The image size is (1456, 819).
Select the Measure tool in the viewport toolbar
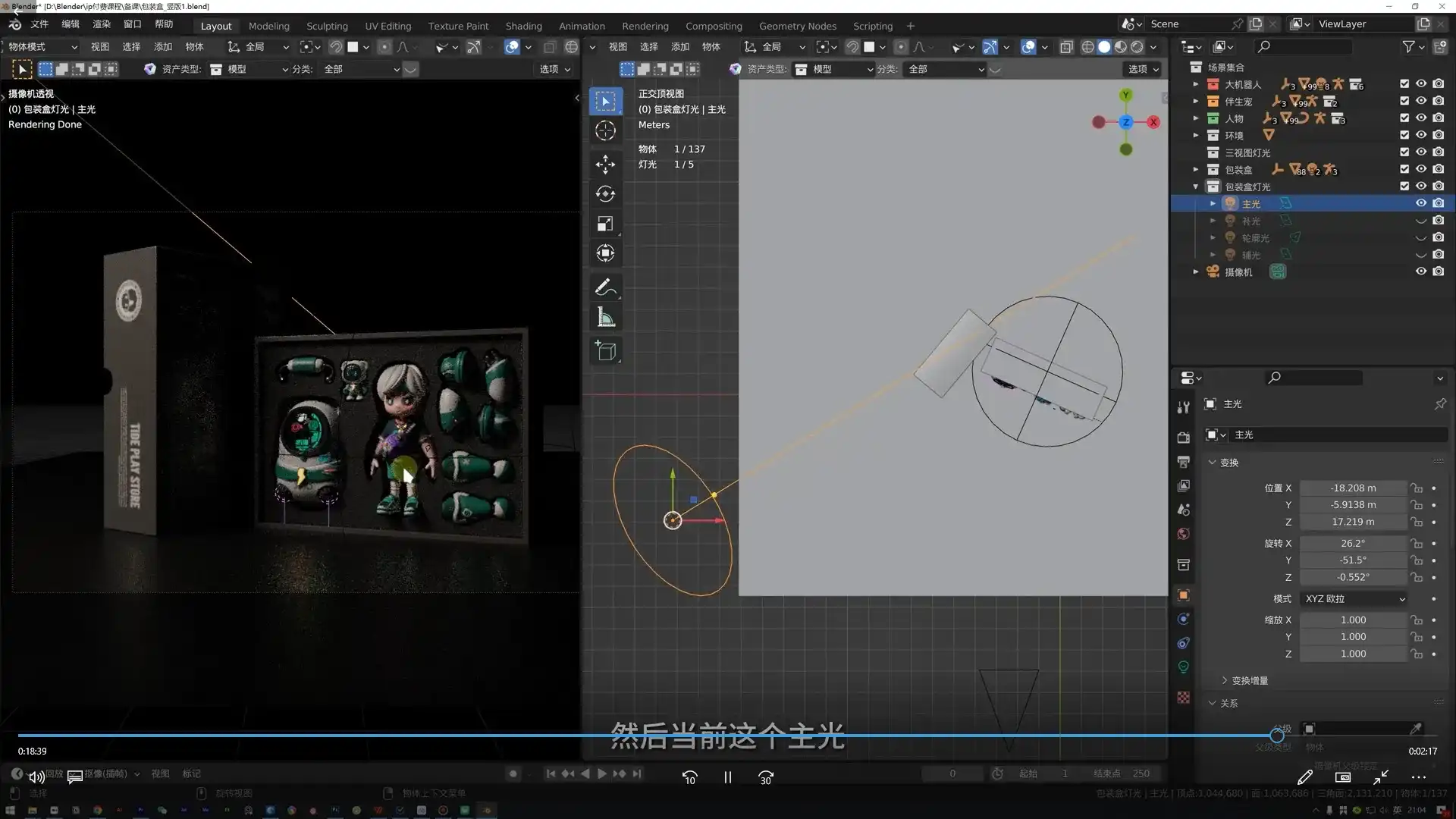605,317
